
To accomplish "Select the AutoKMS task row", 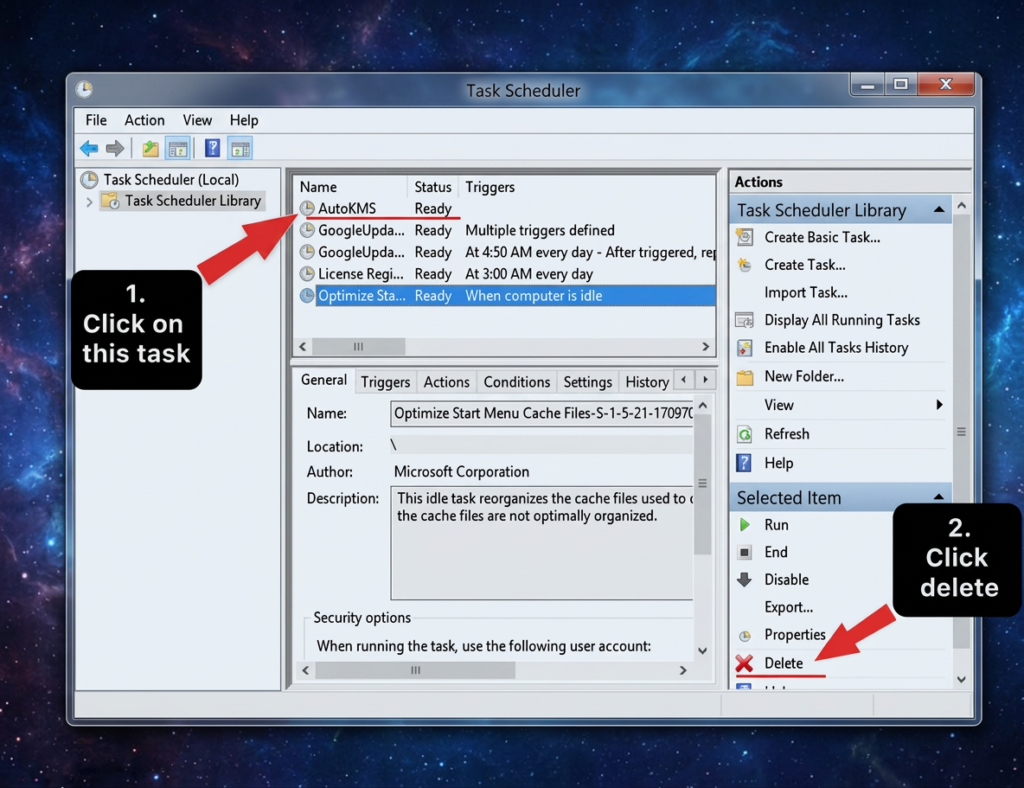I will point(507,208).
